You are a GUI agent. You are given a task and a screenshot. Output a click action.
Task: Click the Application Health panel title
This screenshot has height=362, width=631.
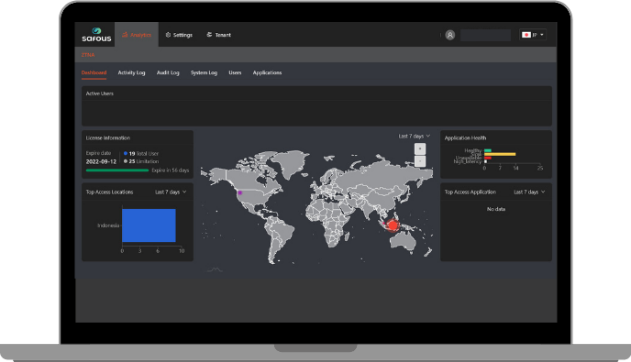click(x=465, y=138)
